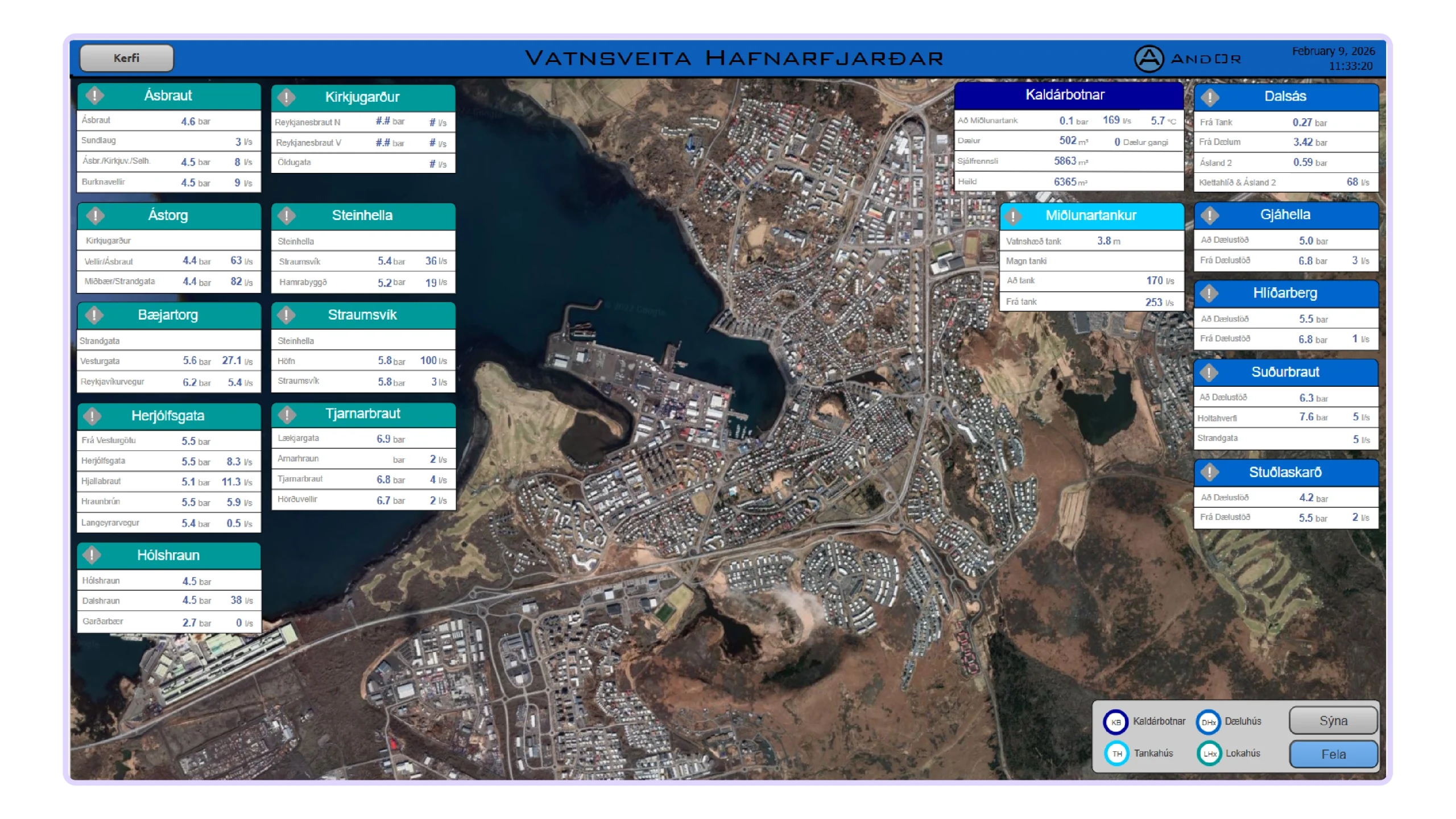The image size is (1456, 819).
Task: Click the alarm icon on Herjólfsgata panel
Action: point(93,416)
